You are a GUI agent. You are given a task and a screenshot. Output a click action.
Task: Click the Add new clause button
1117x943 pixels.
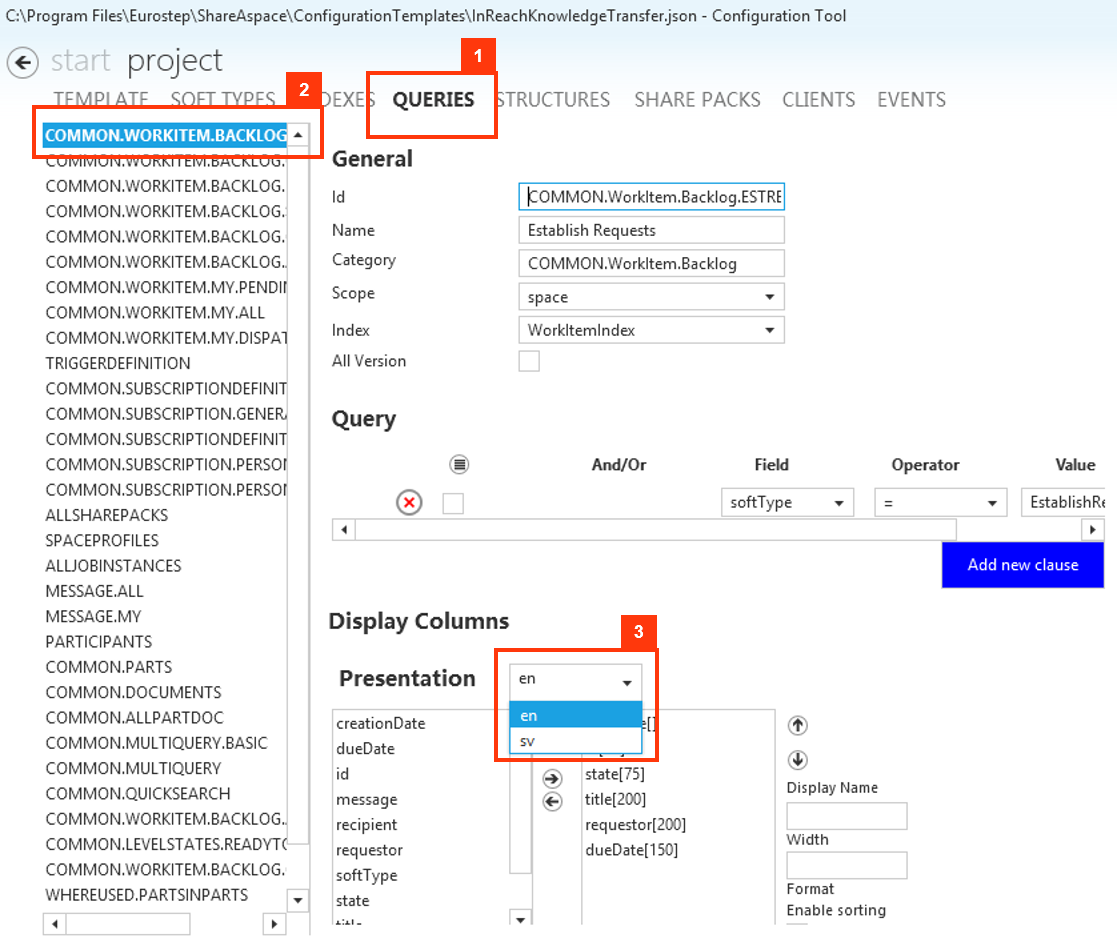tap(1022, 565)
